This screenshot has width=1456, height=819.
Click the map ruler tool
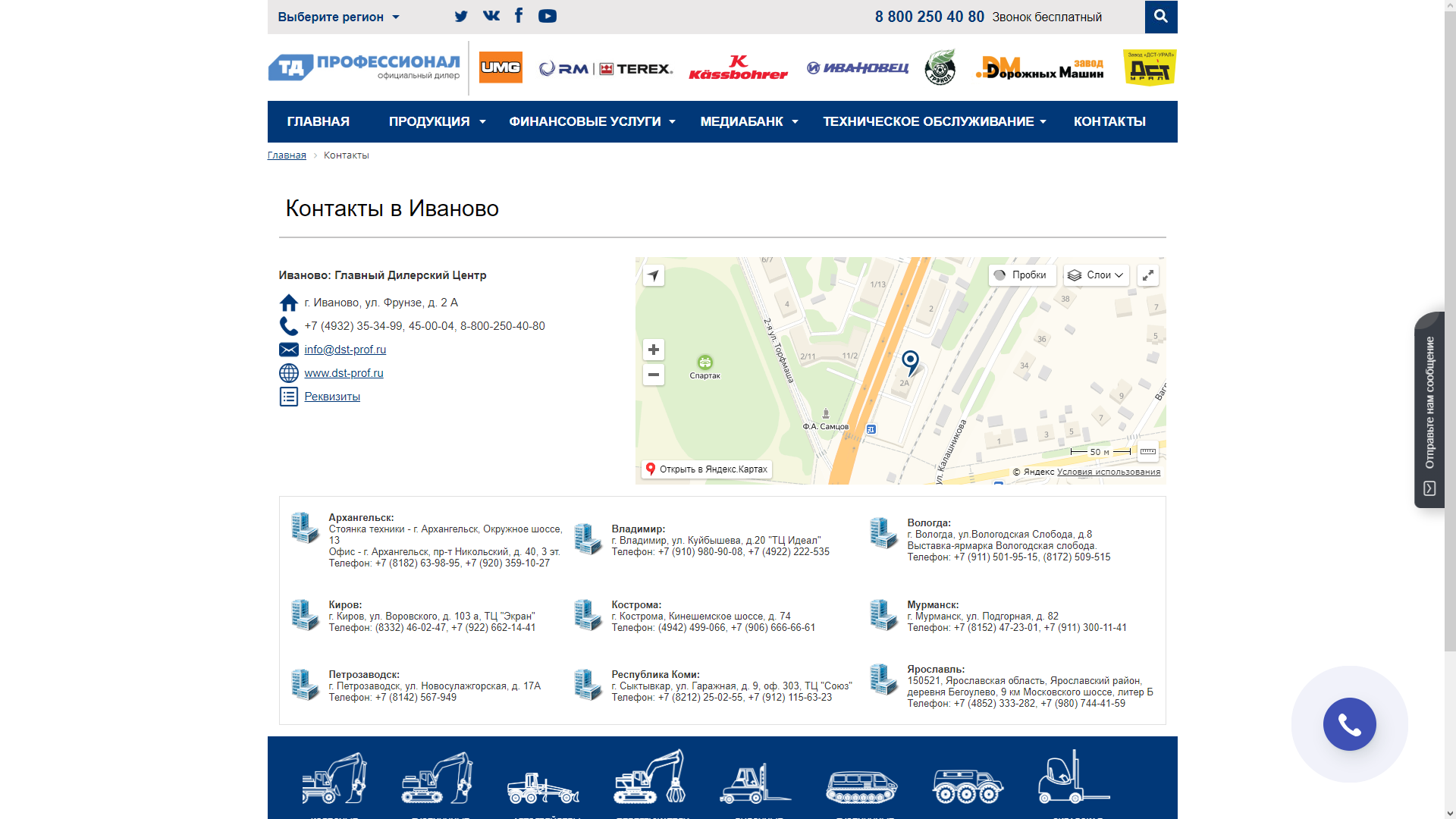click(x=1148, y=451)
